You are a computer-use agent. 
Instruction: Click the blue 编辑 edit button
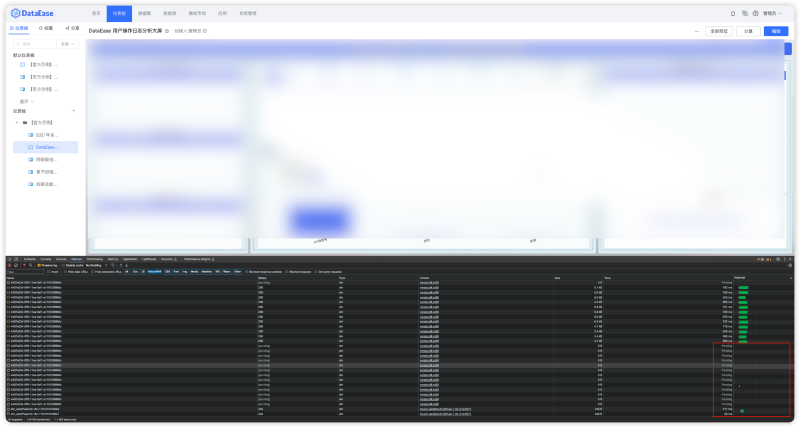pos(776,31)
